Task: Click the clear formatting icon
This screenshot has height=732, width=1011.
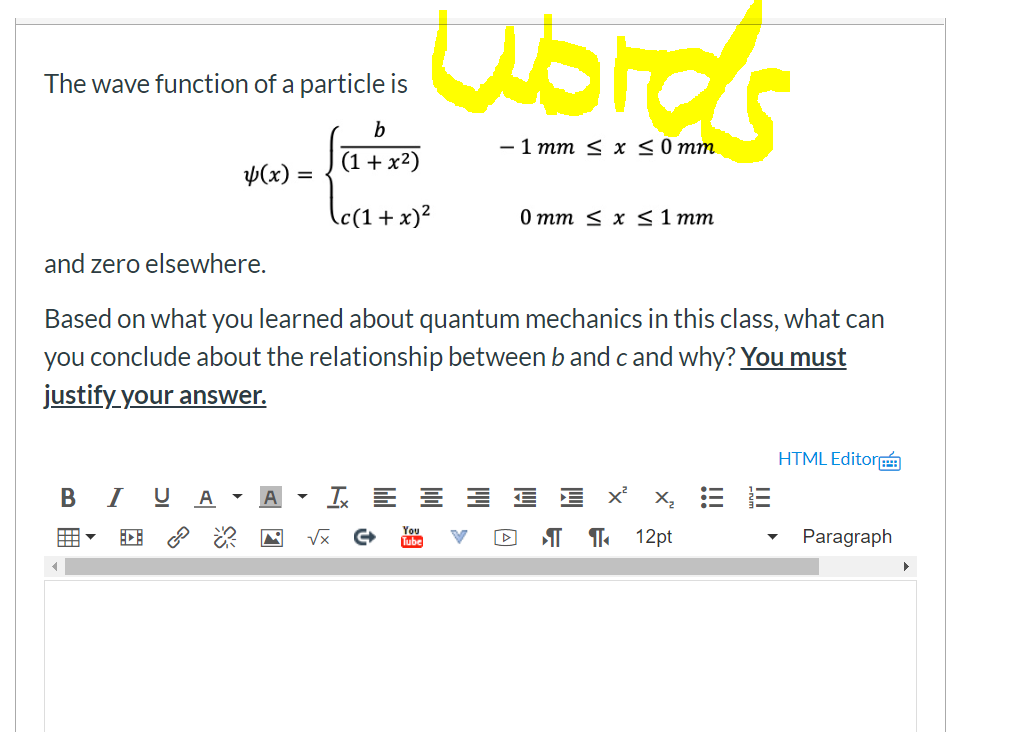Action: (x=337, y=496)
